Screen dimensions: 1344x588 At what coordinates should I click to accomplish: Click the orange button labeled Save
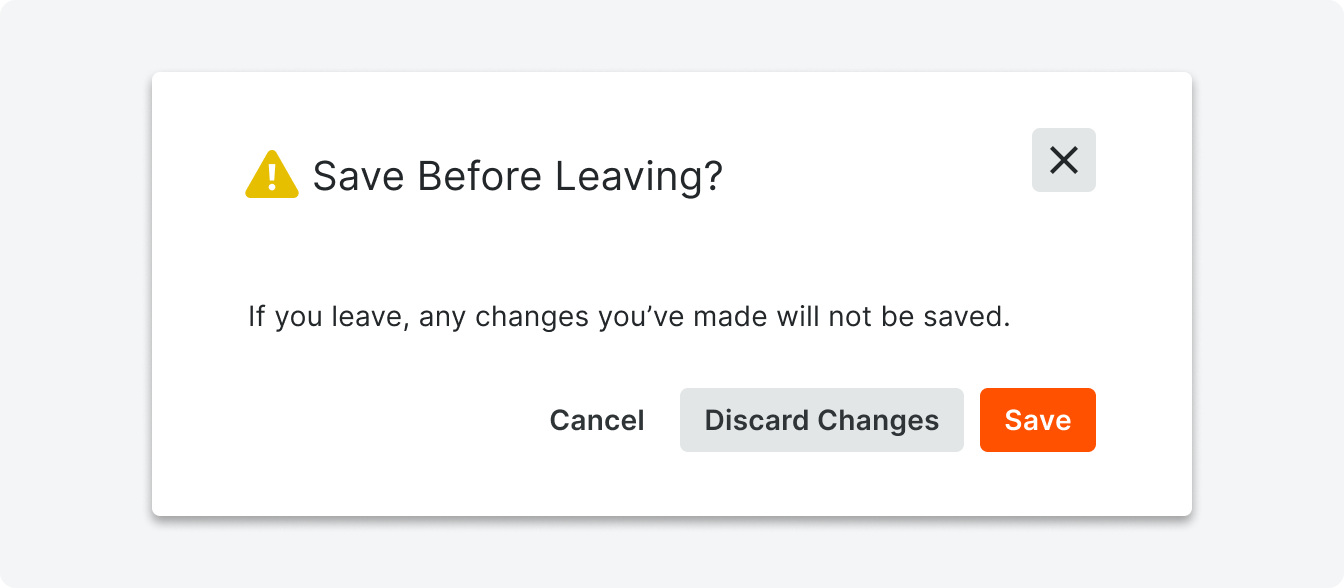[x=1038, y=420]
